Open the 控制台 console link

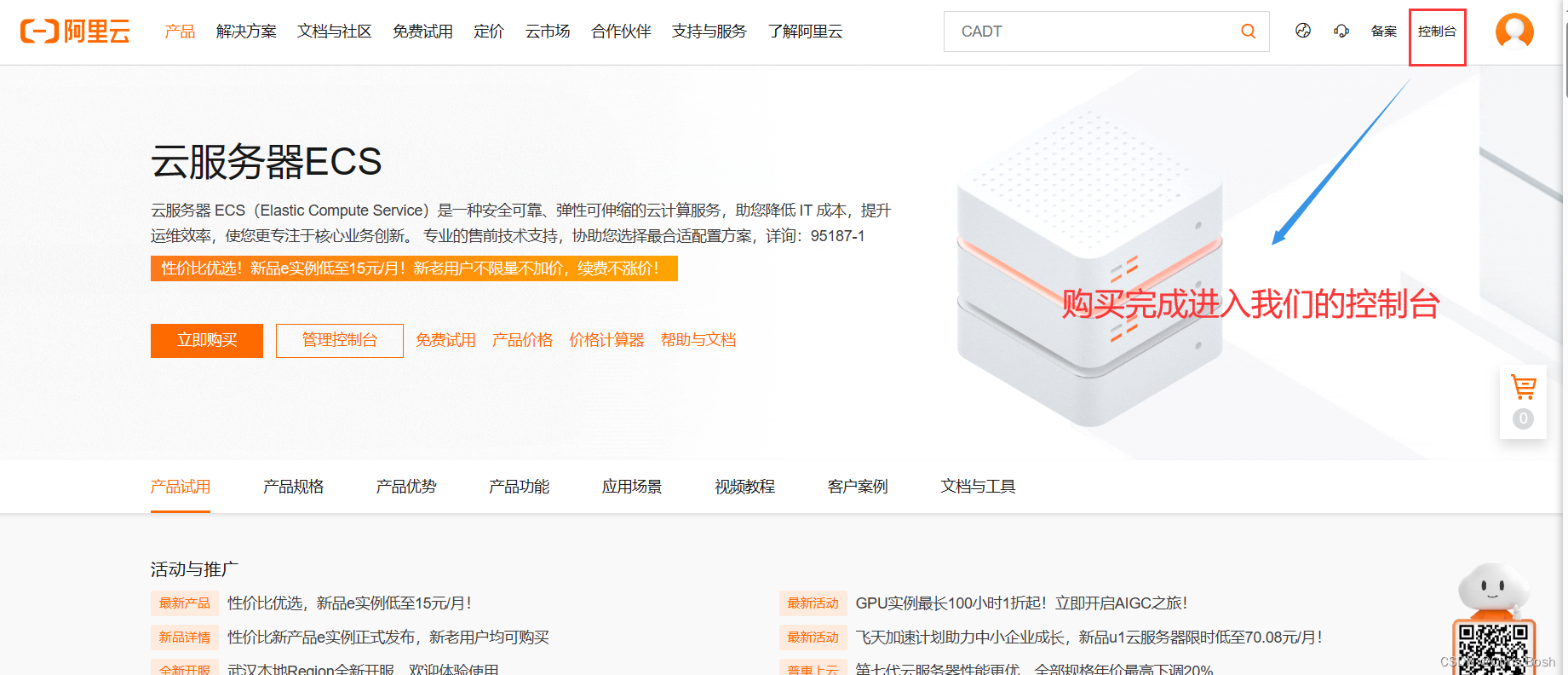(x=1437, y=32)
